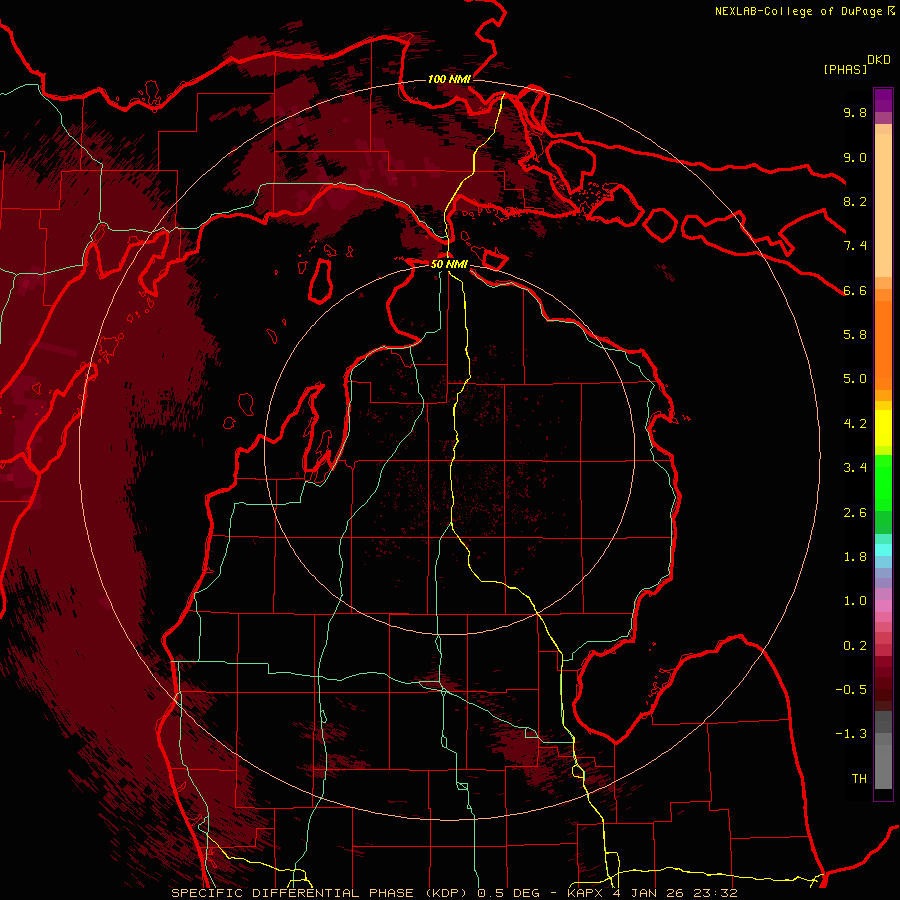Click the yellow segment of the color bar
This screenshot has height=900, width=900.
click(x=883, y=428)
